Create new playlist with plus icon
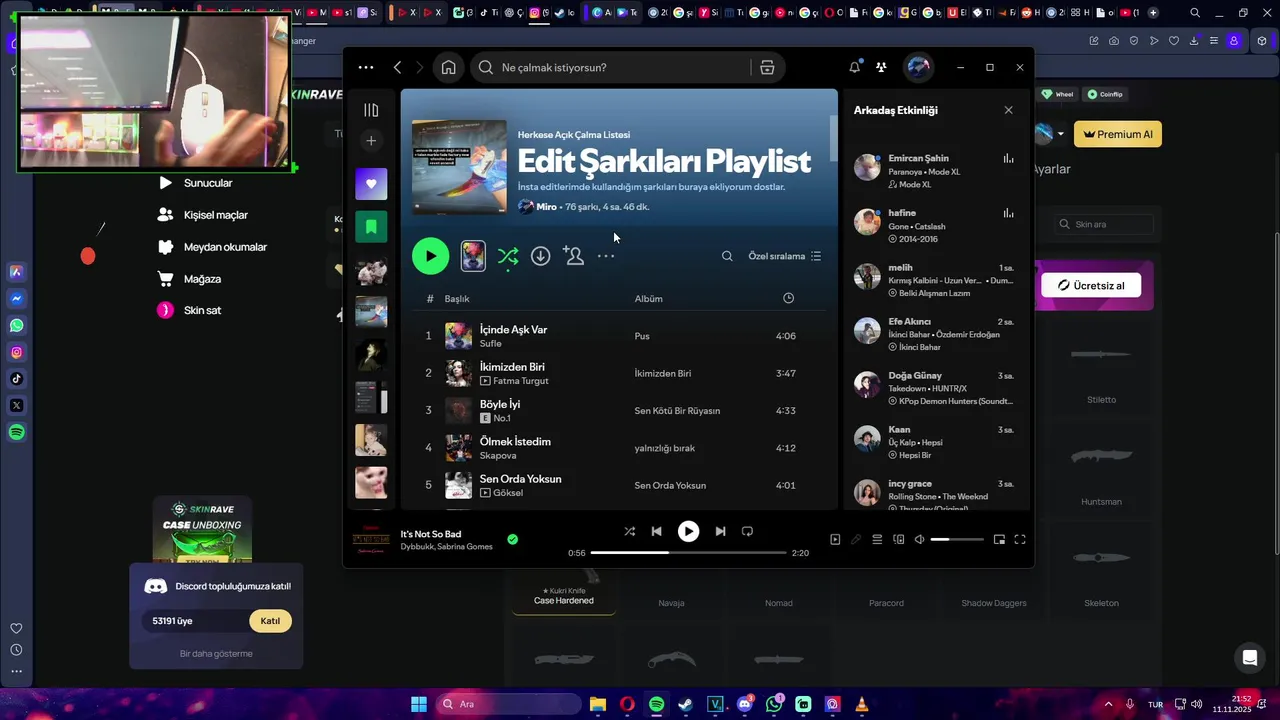1280x720 pixels. click(371, 141)
